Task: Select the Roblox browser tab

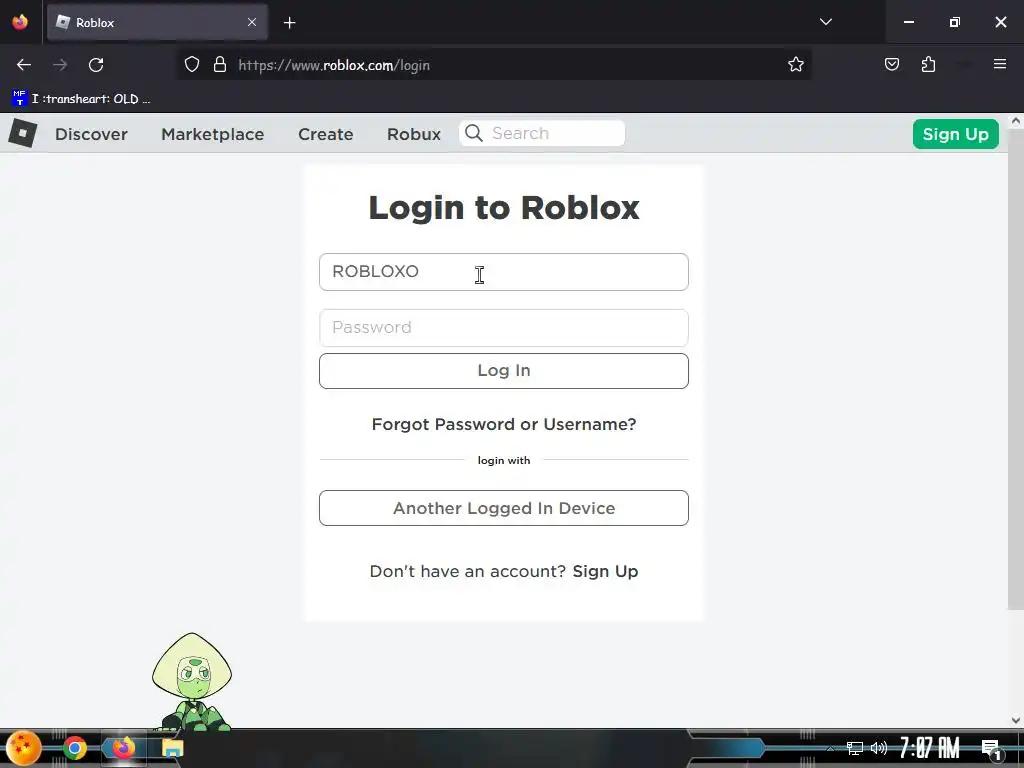Action: 157,22
